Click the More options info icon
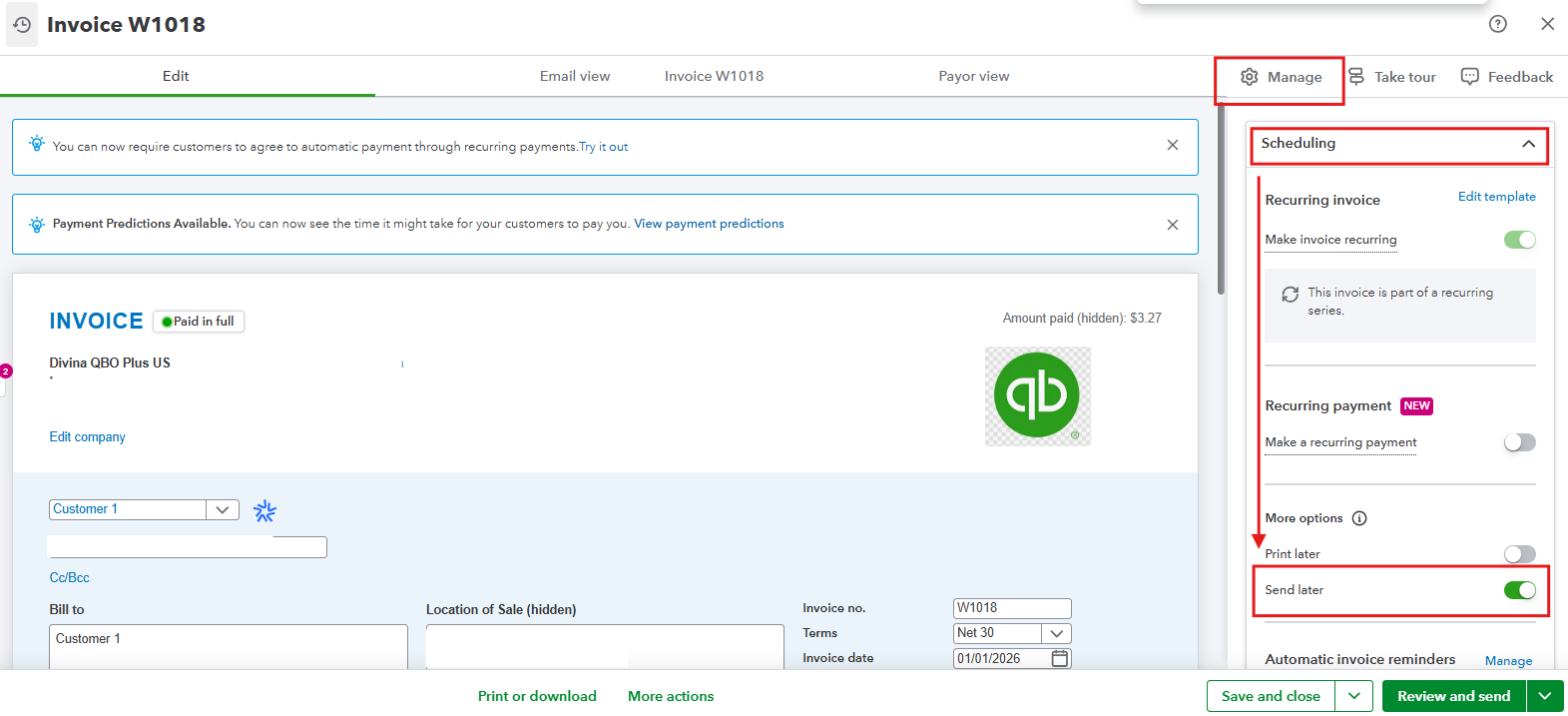This screenshot has height=716, width=1568. (x=1359, y=518)
